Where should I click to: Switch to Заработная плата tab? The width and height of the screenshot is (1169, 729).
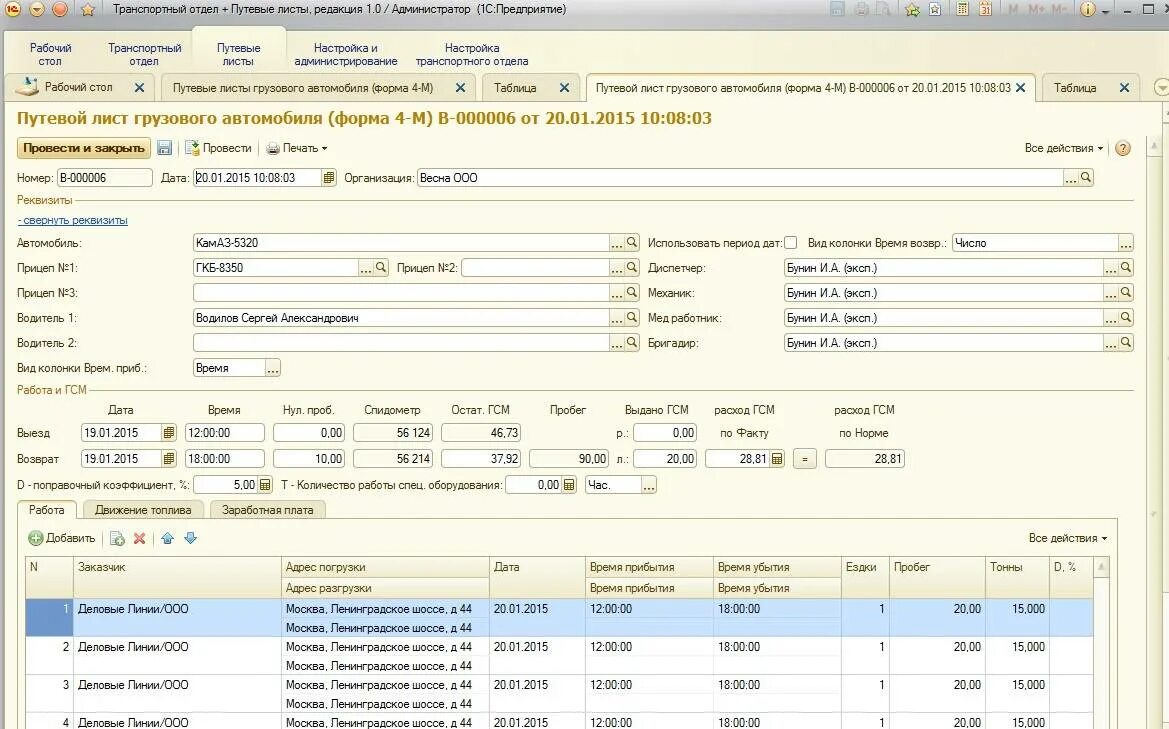coord(268,510)
